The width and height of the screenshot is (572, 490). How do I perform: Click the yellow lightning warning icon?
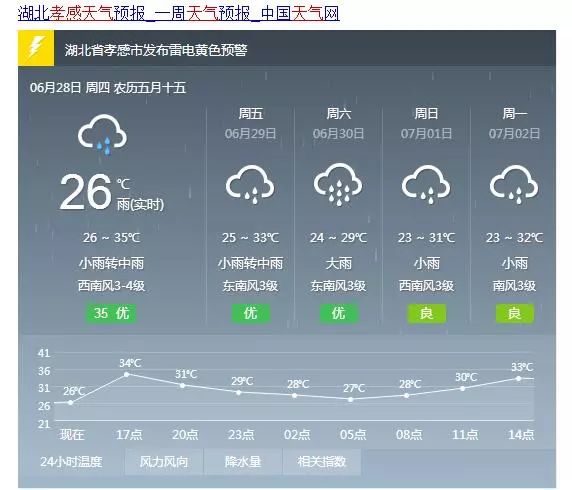coord(36,48)
